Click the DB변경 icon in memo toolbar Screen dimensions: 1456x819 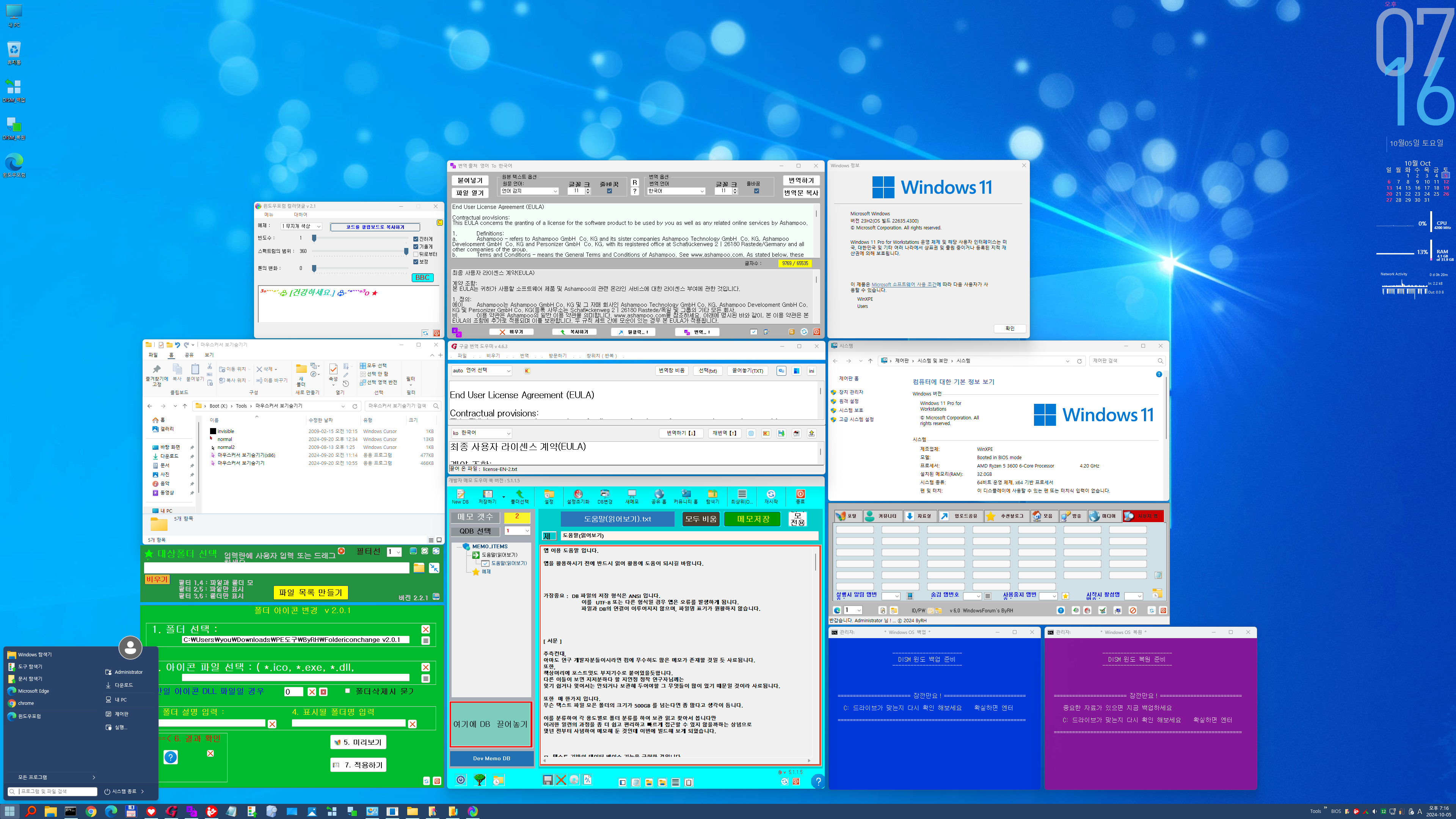(x=605, y=496)
